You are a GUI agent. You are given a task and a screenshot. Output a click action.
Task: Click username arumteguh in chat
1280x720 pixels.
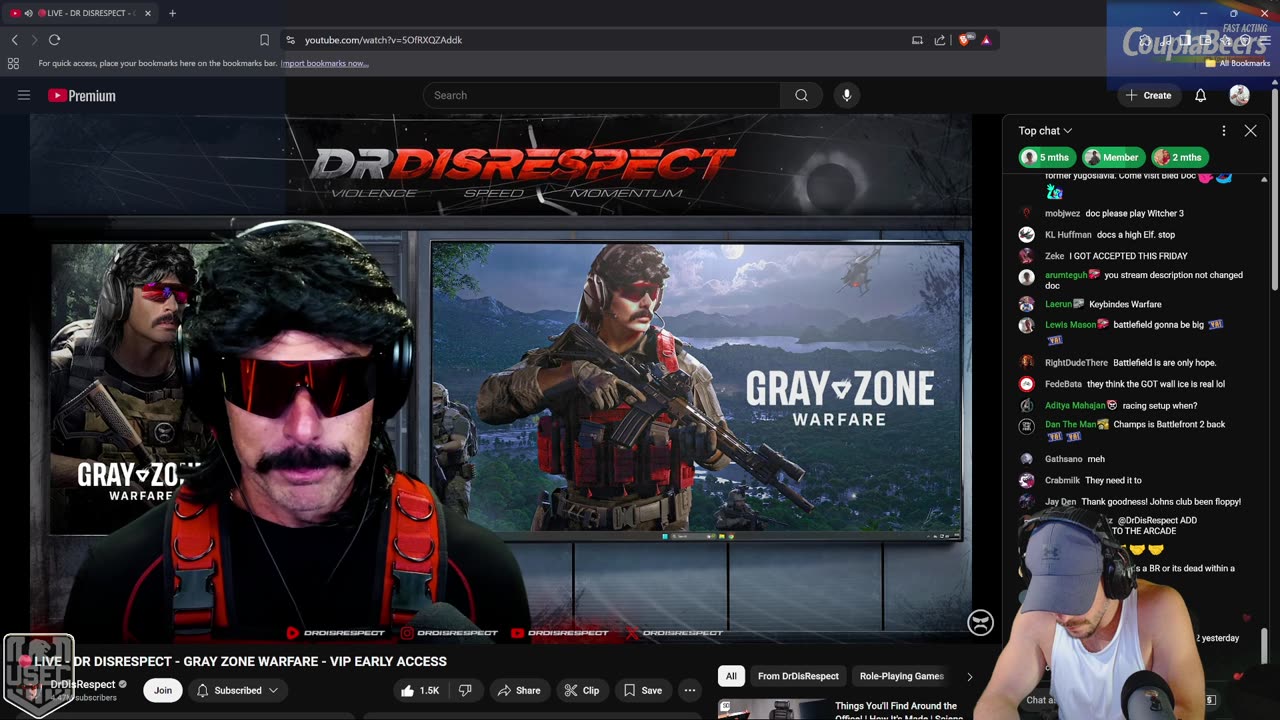point(1066,275)
